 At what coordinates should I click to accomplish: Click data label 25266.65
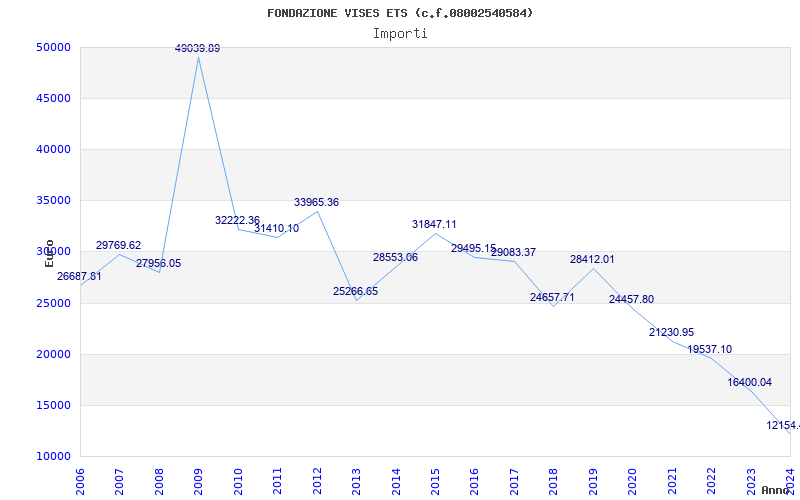[356, 291]
